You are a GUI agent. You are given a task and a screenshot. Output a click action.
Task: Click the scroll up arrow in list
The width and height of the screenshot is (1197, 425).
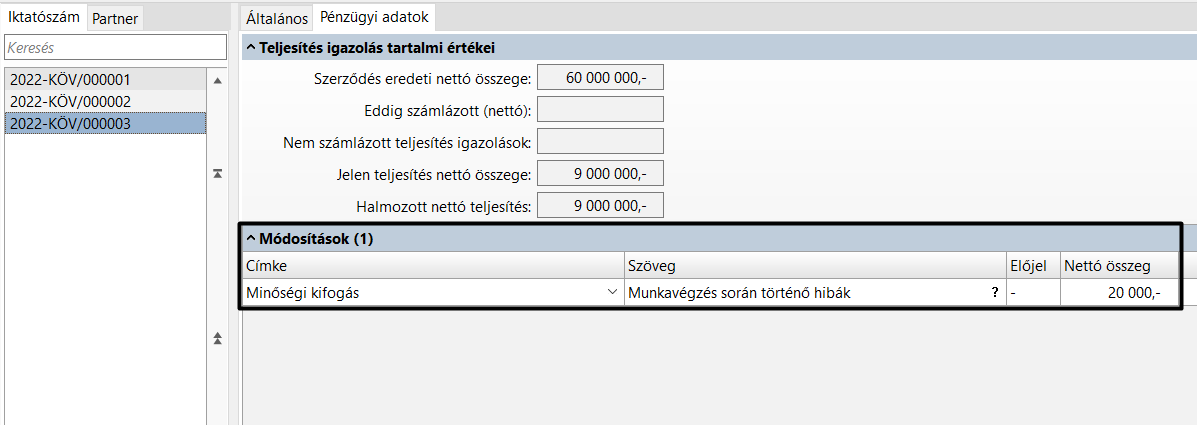tap(217, 79)
